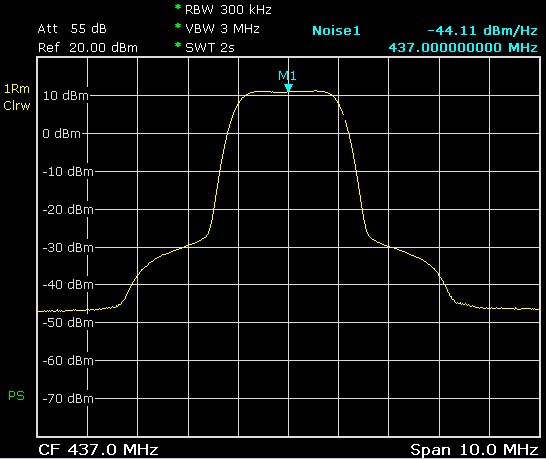Select the RBW 300 kHz setting
The width and height of the screenshot is (546, 459).
coord(228,10)
